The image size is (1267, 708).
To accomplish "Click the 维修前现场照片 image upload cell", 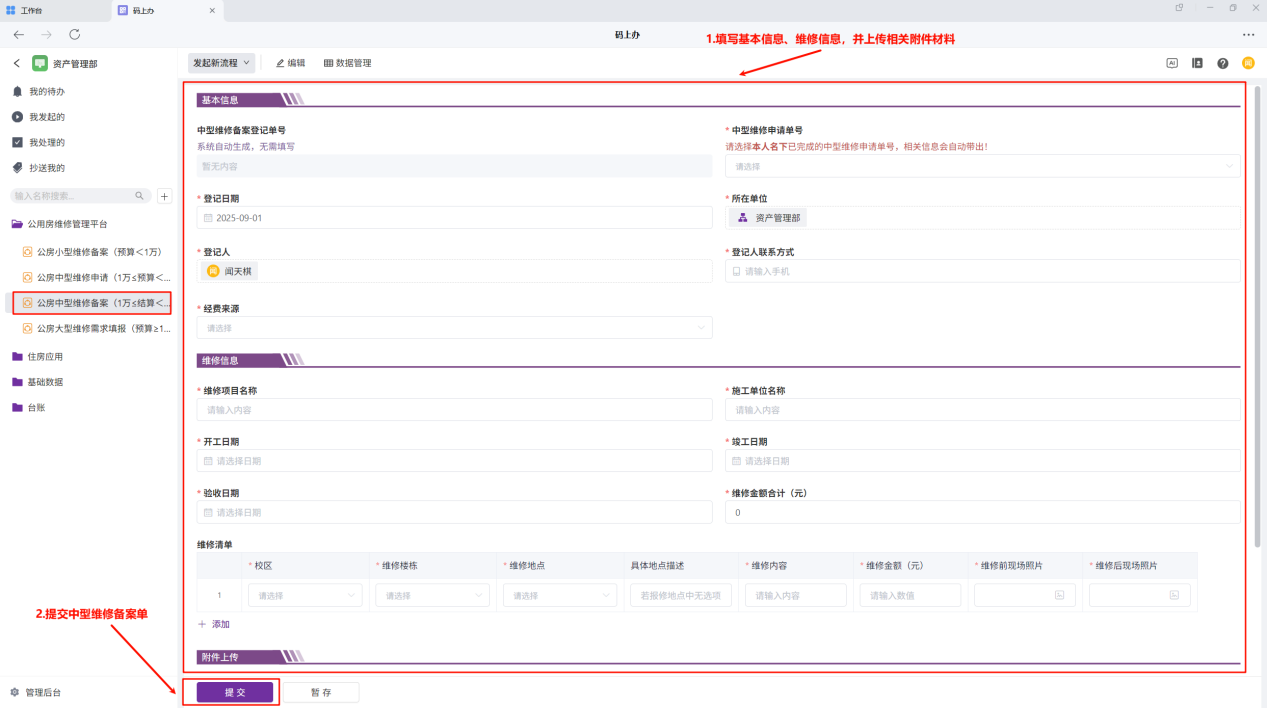I will (x=1024, y=595).
